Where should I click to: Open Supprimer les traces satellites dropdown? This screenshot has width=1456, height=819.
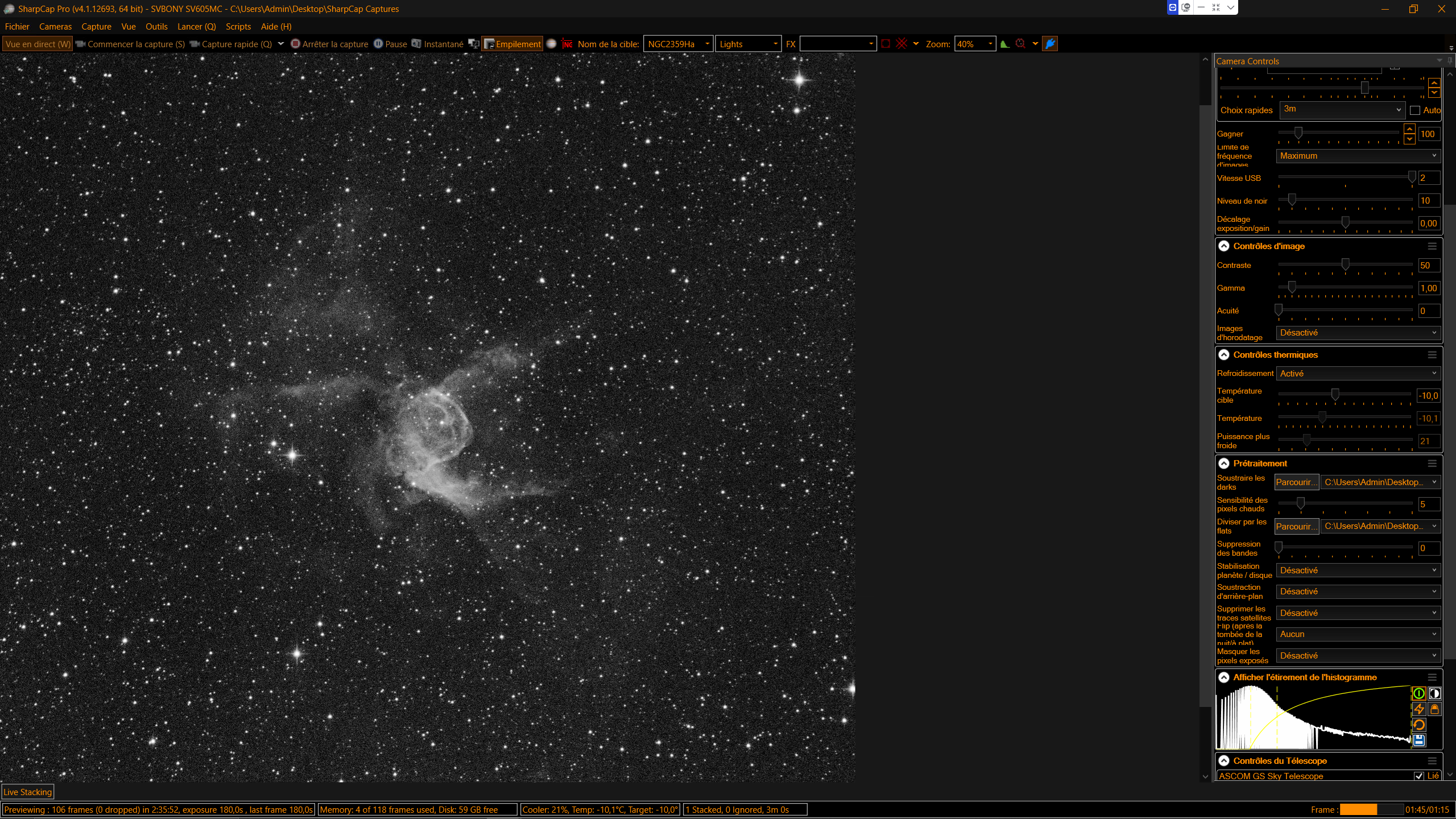1358,613
